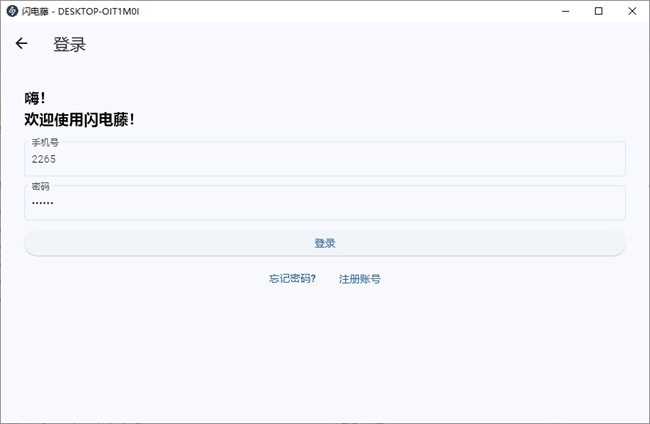Close the 闪电藤 window

(629, 11)
